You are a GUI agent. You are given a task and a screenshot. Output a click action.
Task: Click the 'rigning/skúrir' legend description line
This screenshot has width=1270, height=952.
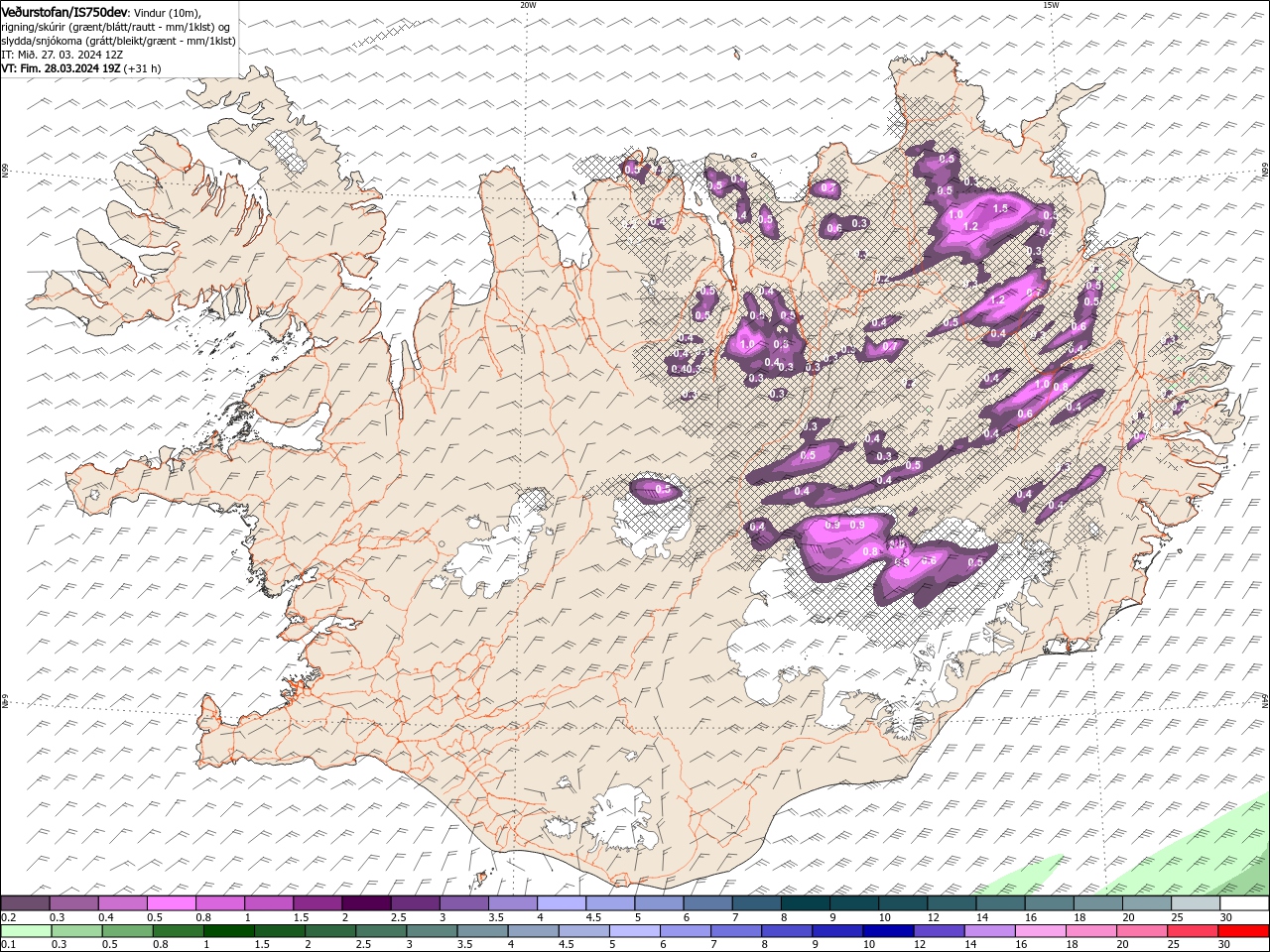coord(117,27)
